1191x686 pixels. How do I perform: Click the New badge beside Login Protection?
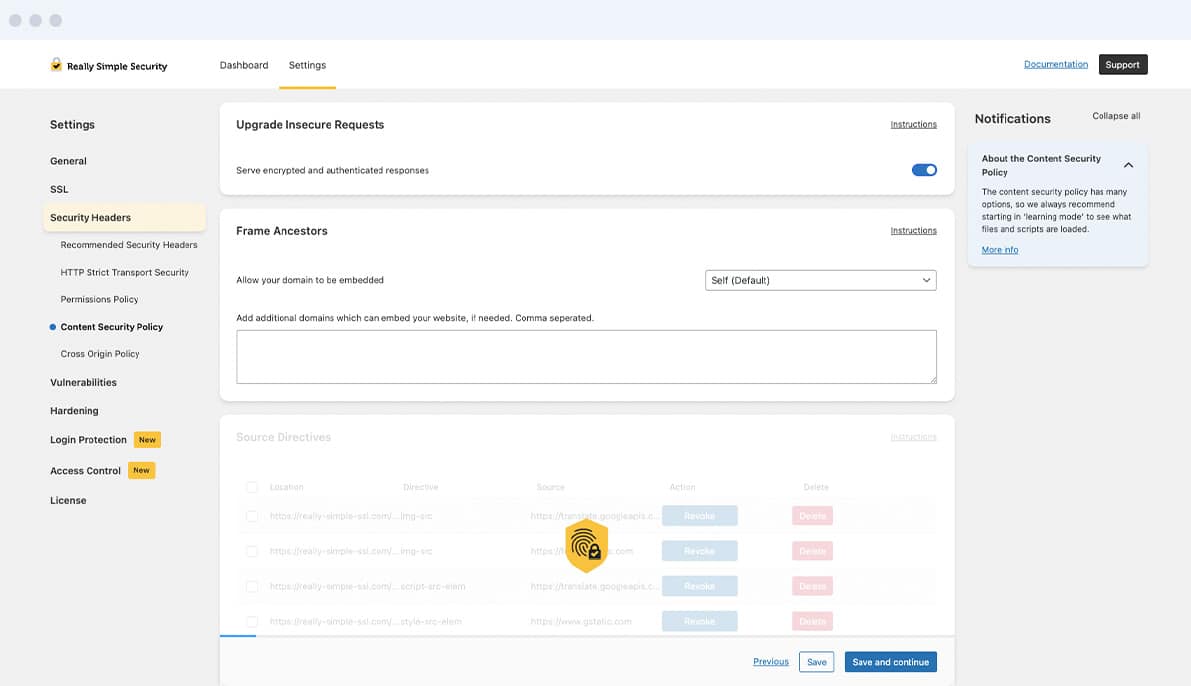pyautogui.click(x=147, y=440)
